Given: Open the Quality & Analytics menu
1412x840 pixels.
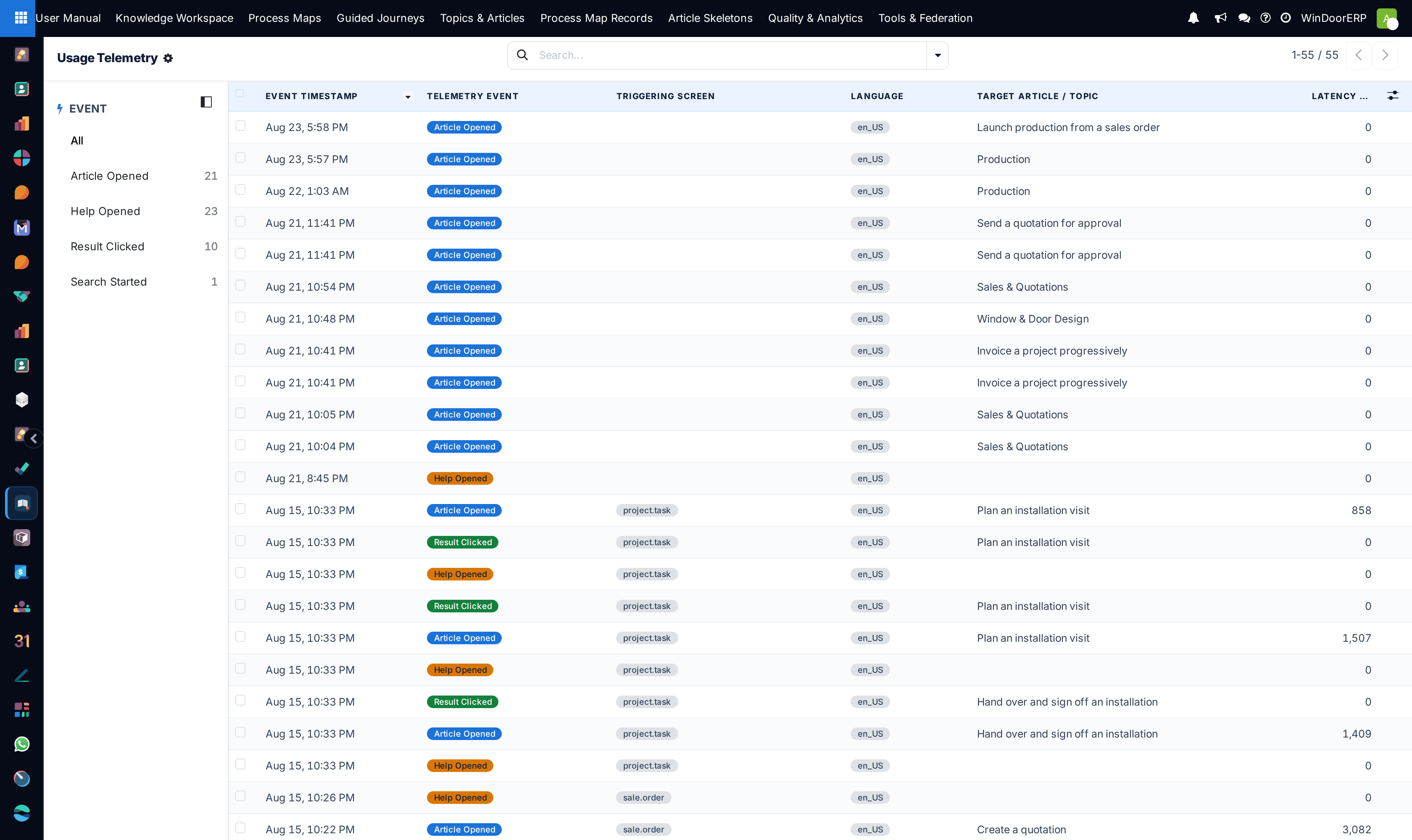Looking at the screenshot, I should click(815, 18).
